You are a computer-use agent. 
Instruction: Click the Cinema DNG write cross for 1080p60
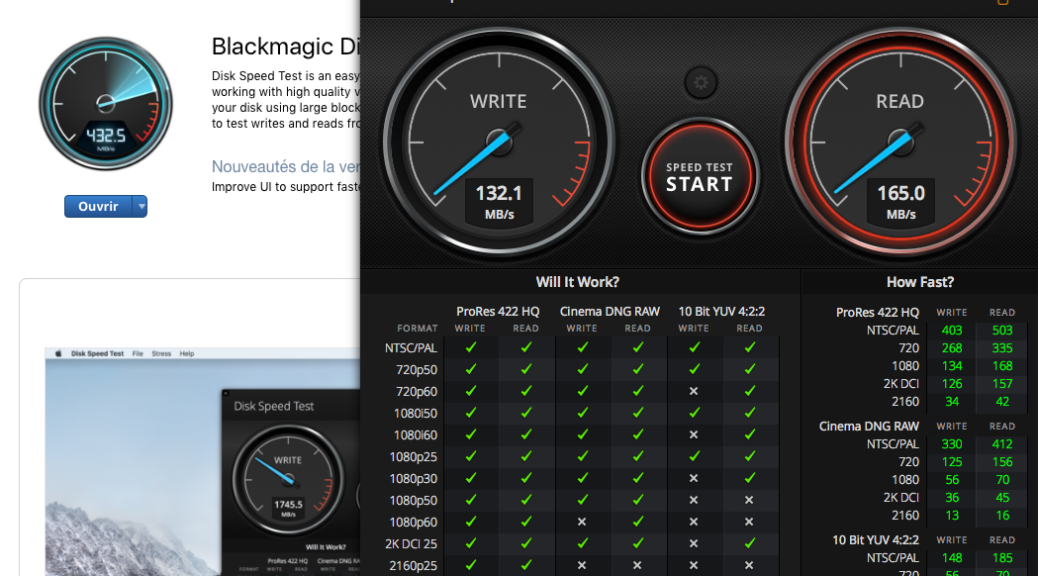(582, 522)
